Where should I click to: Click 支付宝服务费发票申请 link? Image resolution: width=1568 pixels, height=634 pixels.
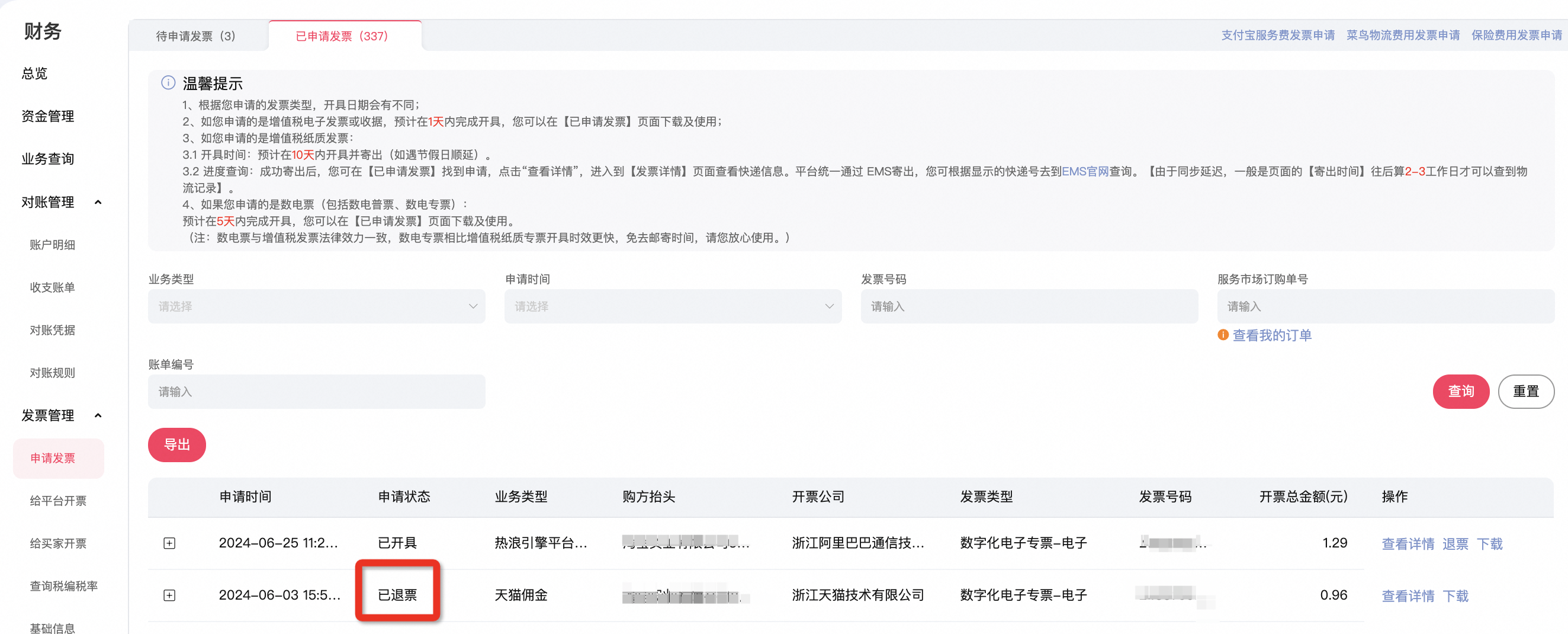1278,36
